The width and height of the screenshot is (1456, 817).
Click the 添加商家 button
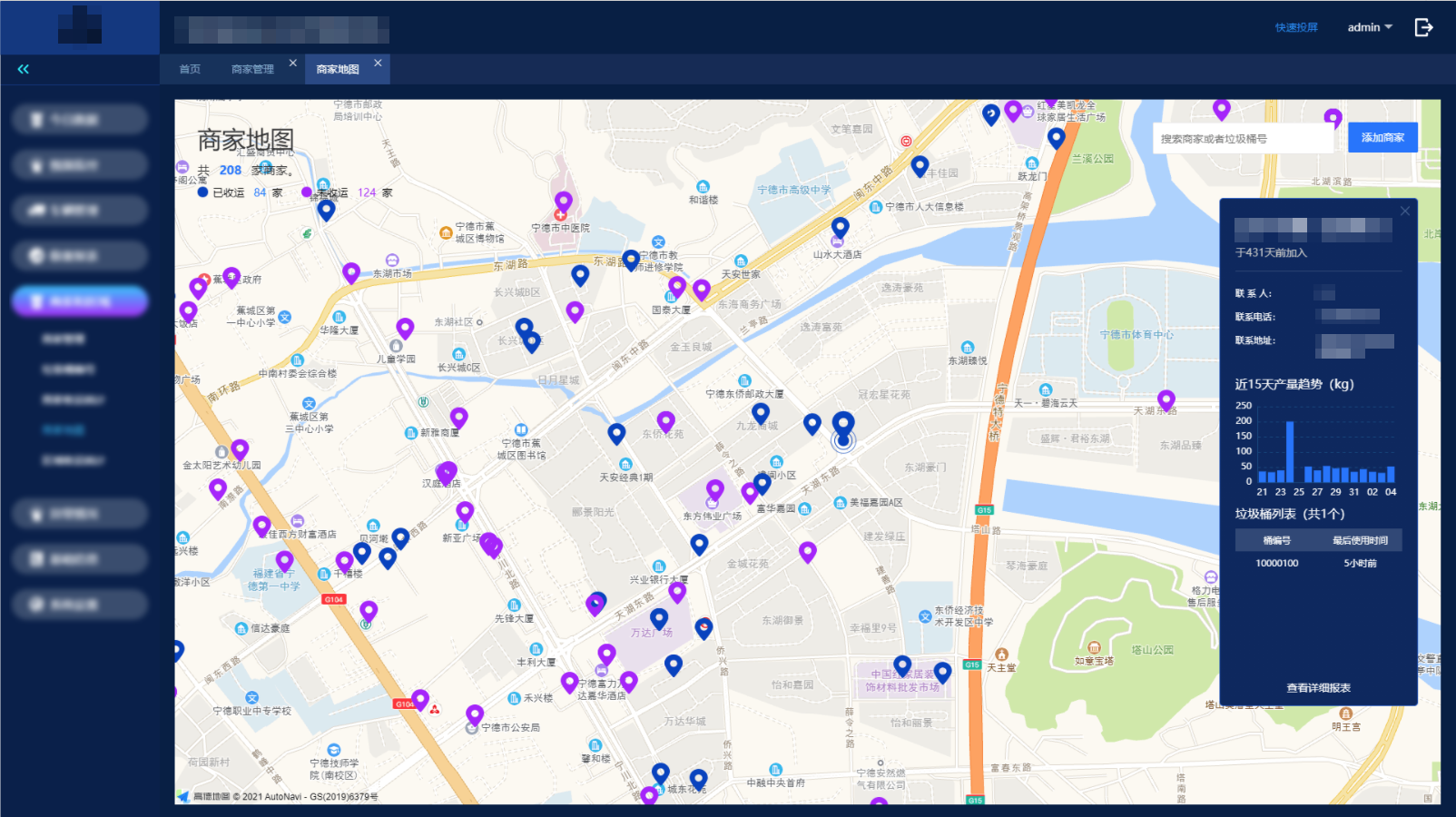point(1382,138)
